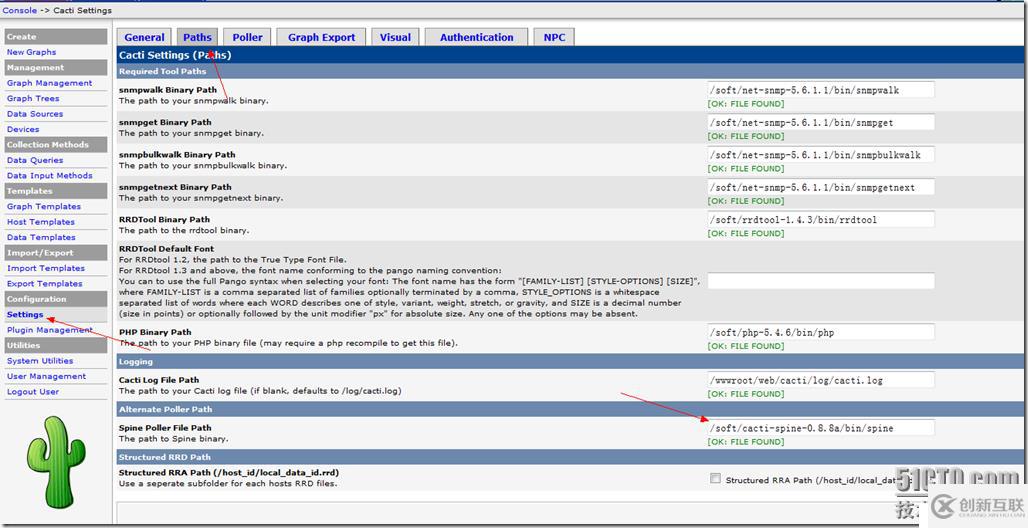Click the Utilities sidebar header
This screenshot has width=1028, height=528.
56,345
